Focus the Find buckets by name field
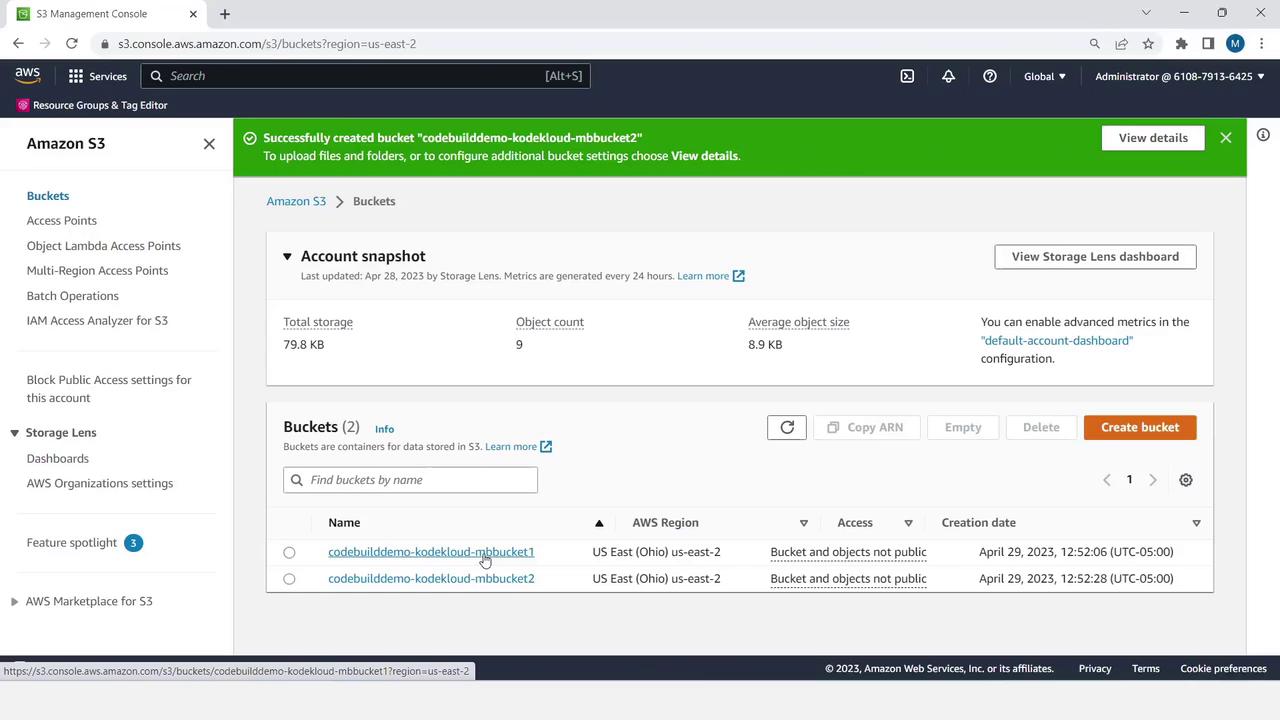The image size is (1280, 720). (410, 480)
